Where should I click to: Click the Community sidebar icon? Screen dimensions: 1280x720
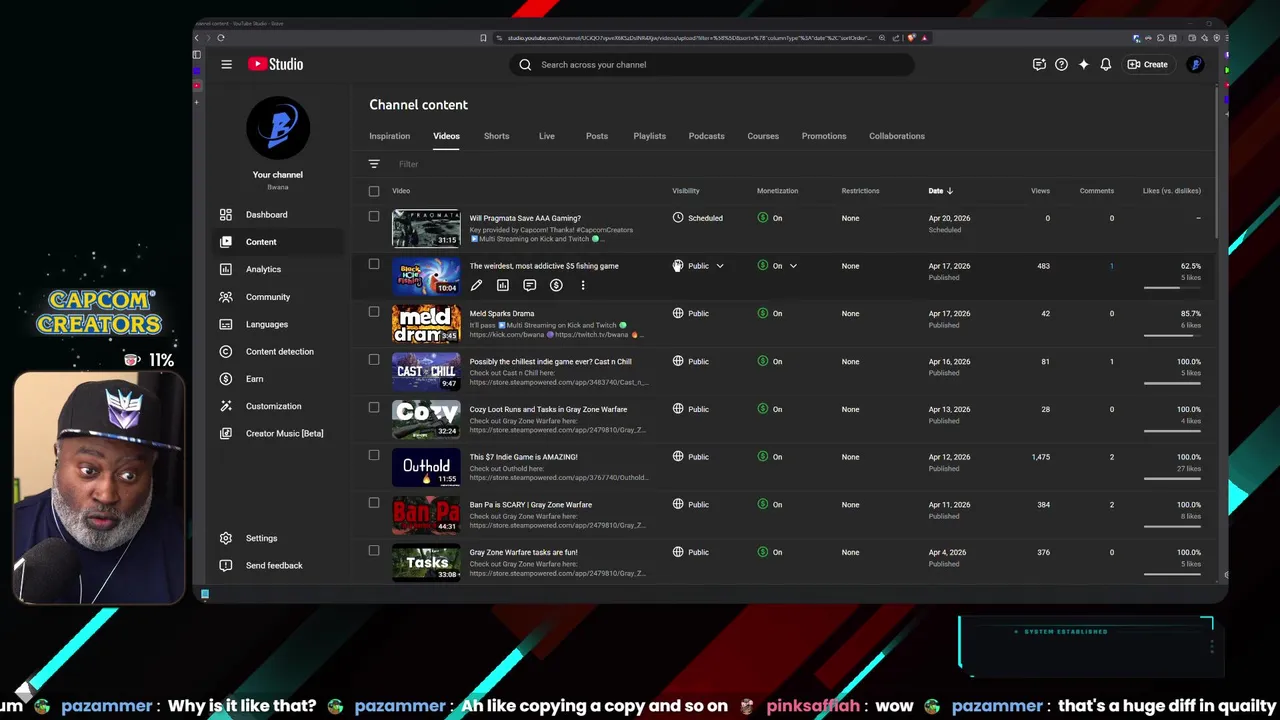226,296
